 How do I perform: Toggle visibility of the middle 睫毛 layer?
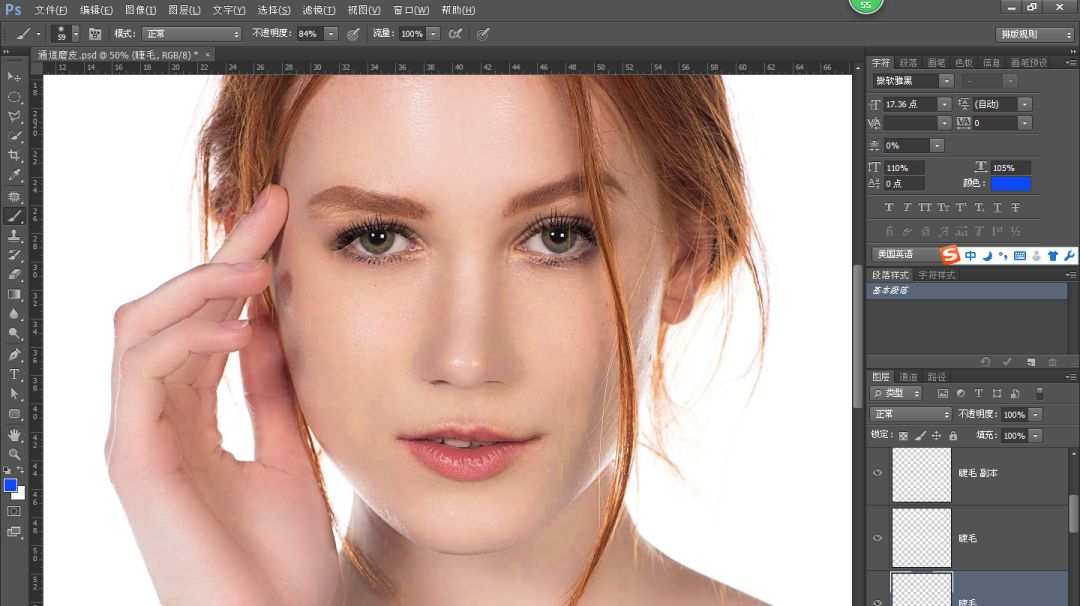point(878,538)
